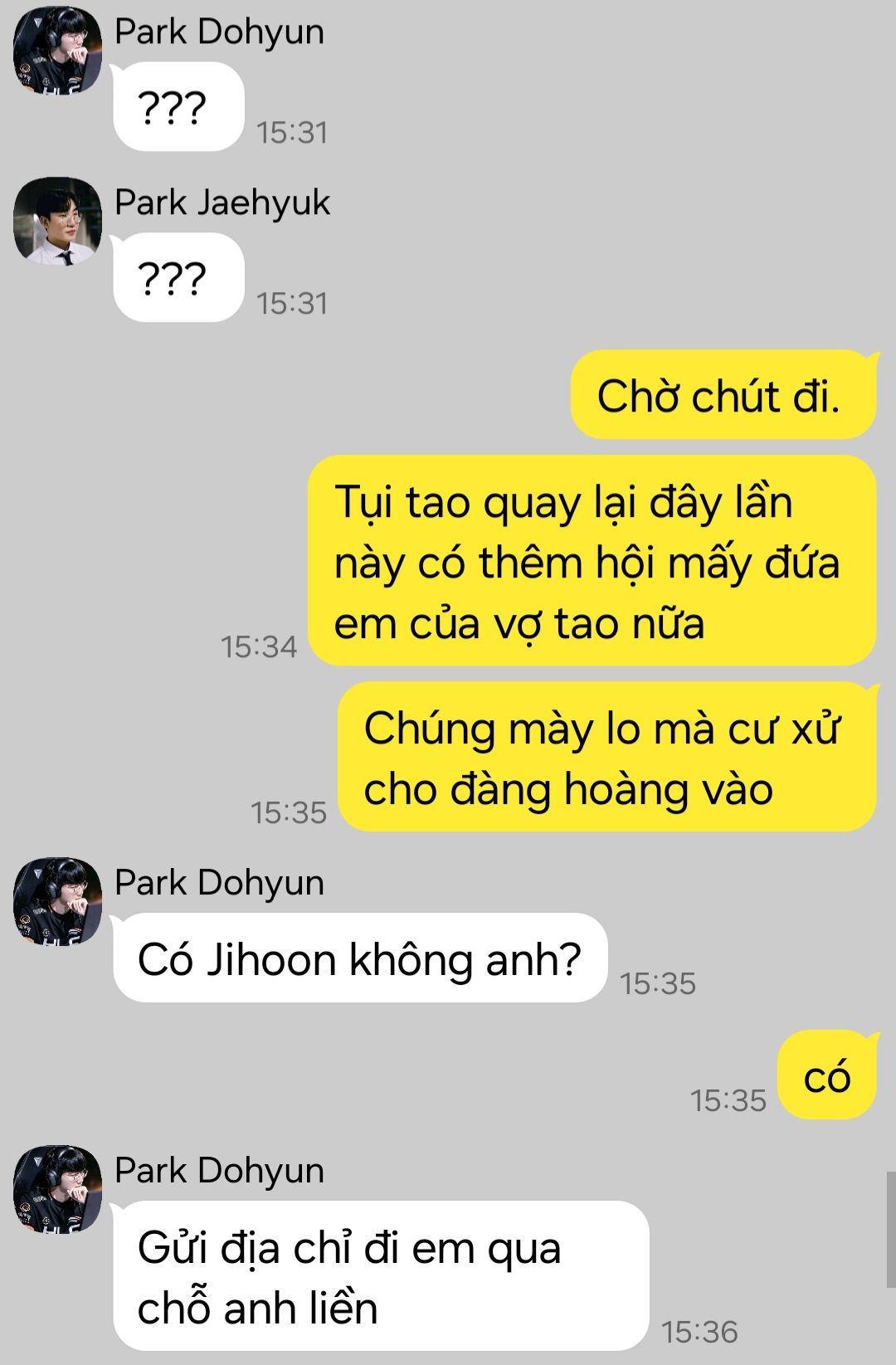Open Park Dohyun's avatar by the last message

click(x=57, y=1189)
